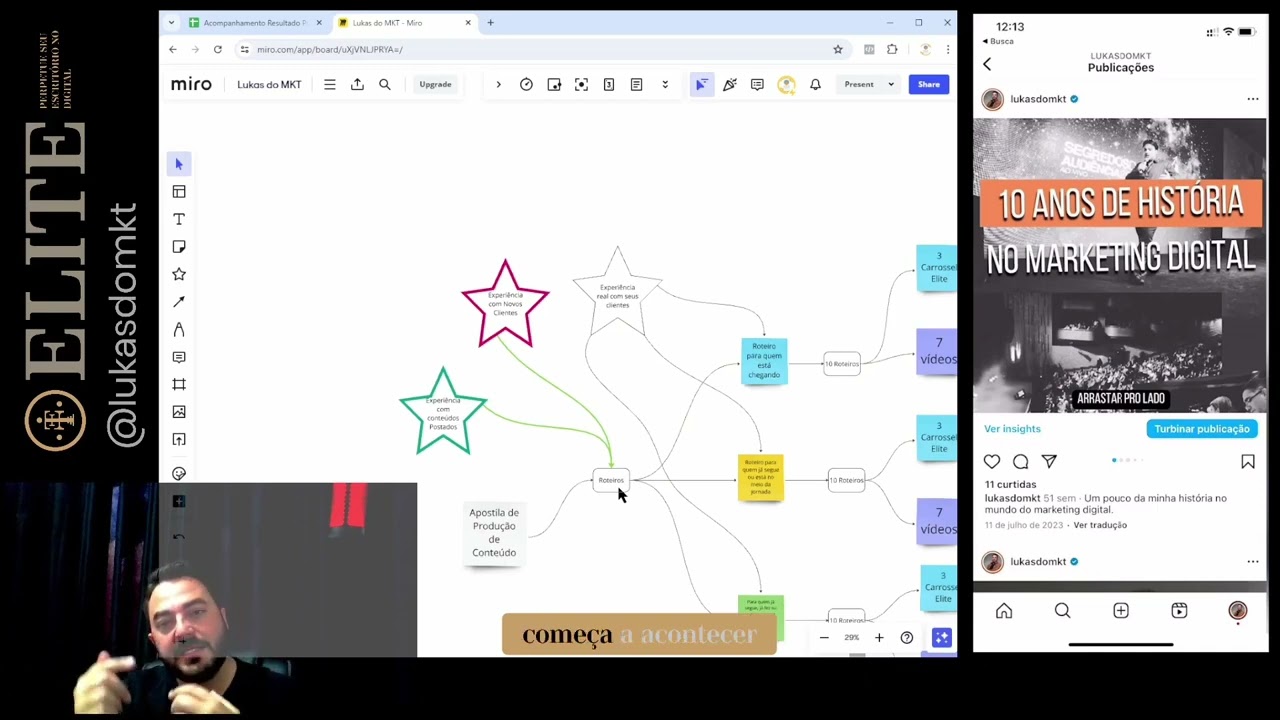Export the board with the upload arrow icon
The width and height of the screenshot is (1280, 720).
(x=357, y=85)
